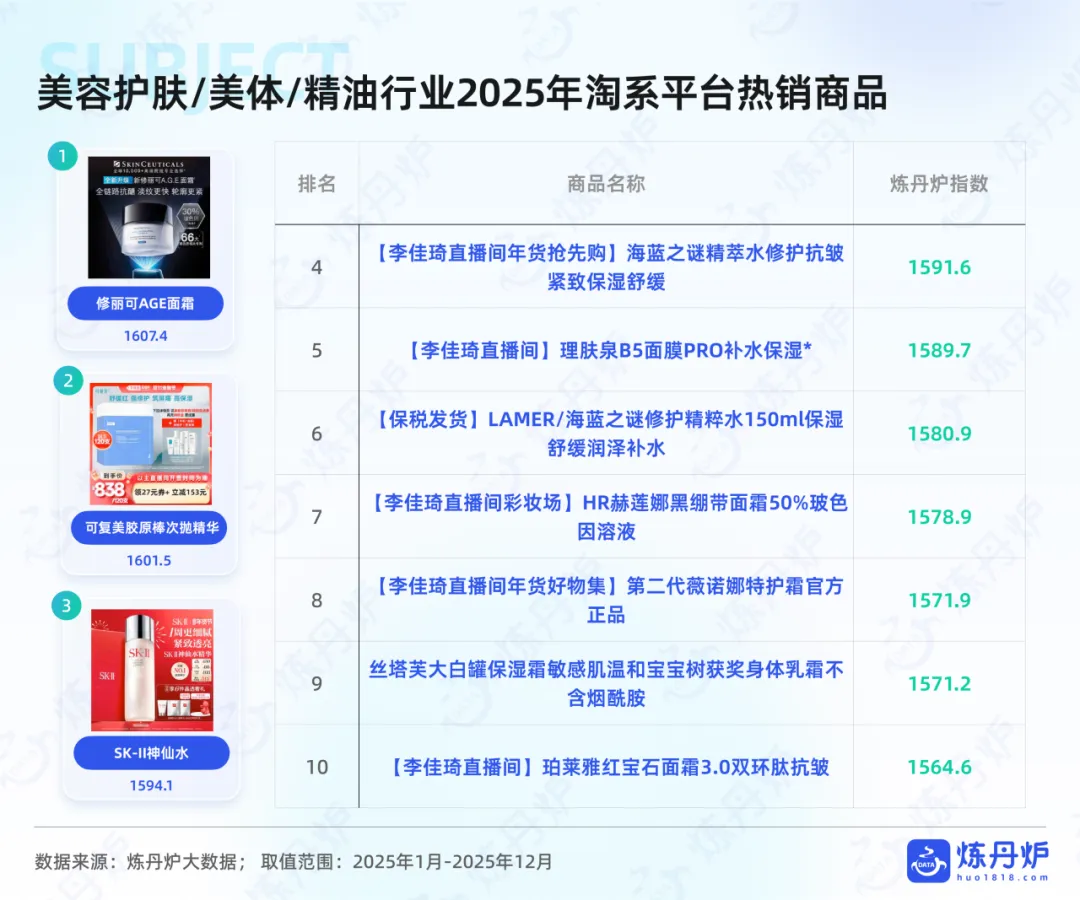Click the index value 1591.6
Image resolution: width=1080 pixels, height=900 pixels.
point(939,267)
